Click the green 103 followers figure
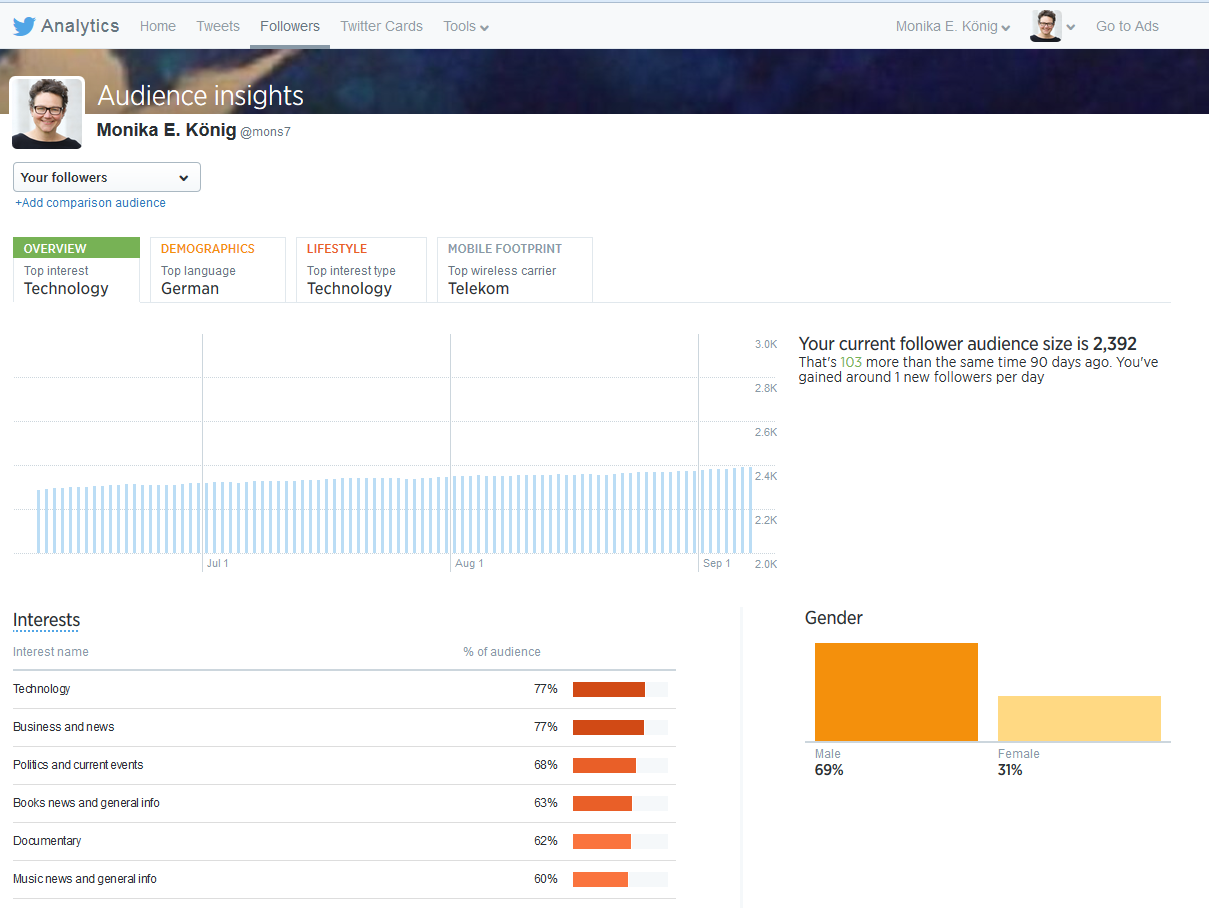 click(x=851, y=362)
